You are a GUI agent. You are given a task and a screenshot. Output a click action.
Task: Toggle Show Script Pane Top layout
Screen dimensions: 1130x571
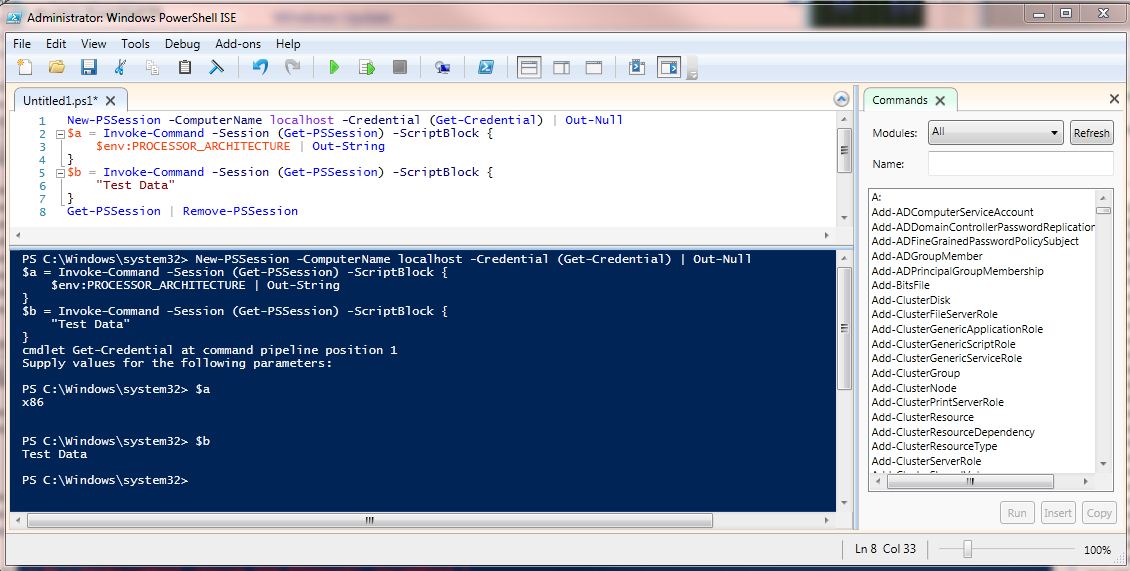tap(529, 67)
